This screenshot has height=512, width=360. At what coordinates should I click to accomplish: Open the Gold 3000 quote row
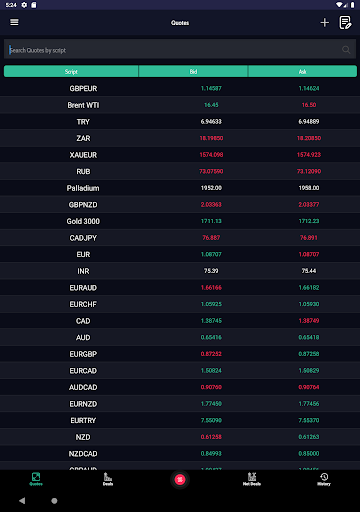point(180,221)
